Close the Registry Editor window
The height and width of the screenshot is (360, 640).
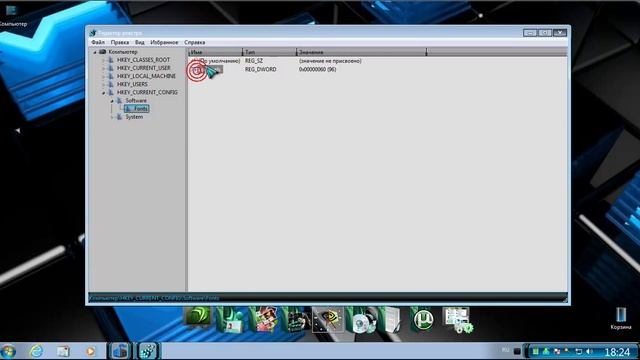coord(560,33)
